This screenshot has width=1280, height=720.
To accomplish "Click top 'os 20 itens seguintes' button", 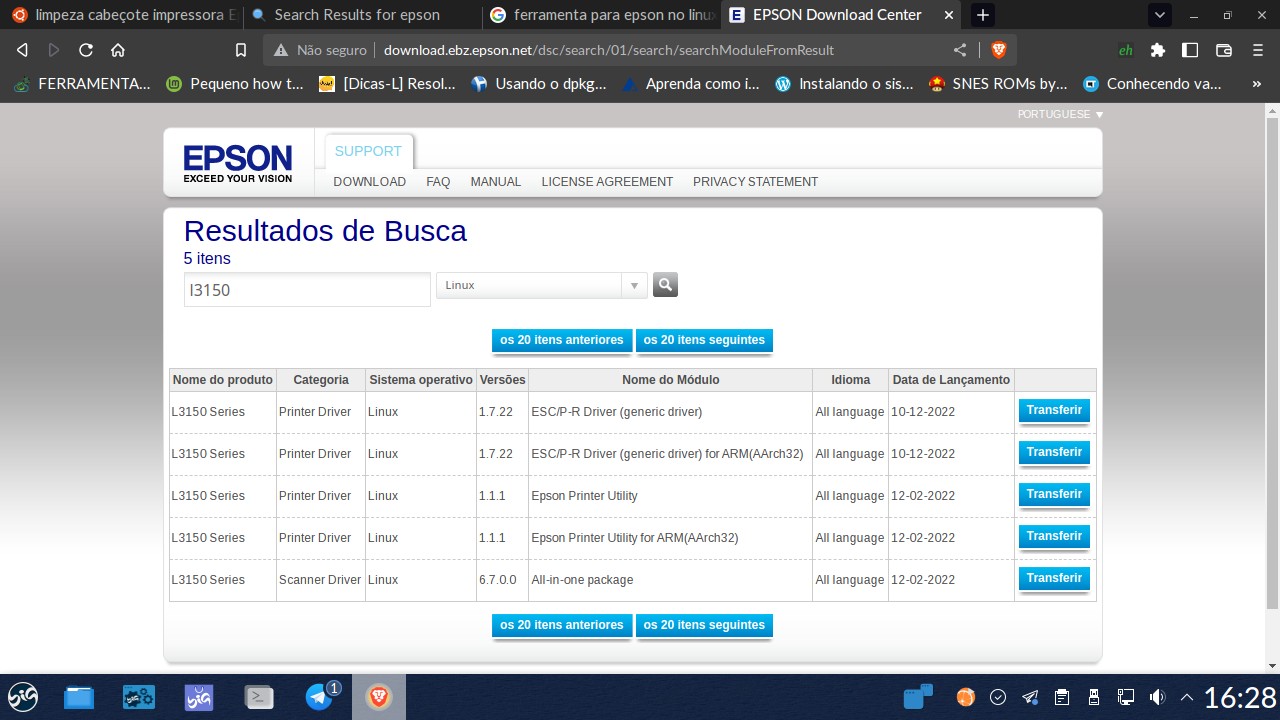I will (704, 340).
